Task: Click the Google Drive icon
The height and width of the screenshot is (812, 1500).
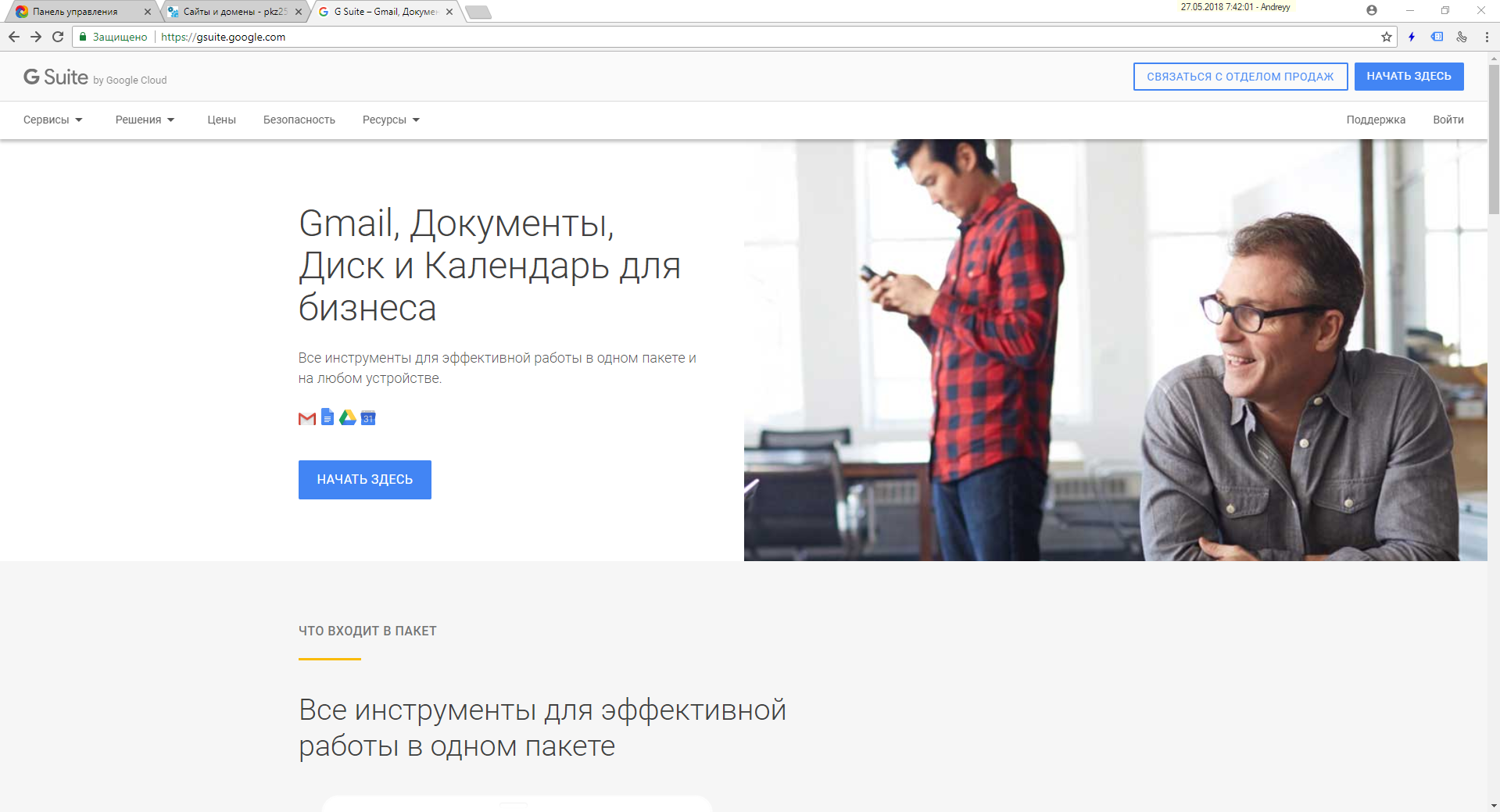Action: tap(348, 417)
